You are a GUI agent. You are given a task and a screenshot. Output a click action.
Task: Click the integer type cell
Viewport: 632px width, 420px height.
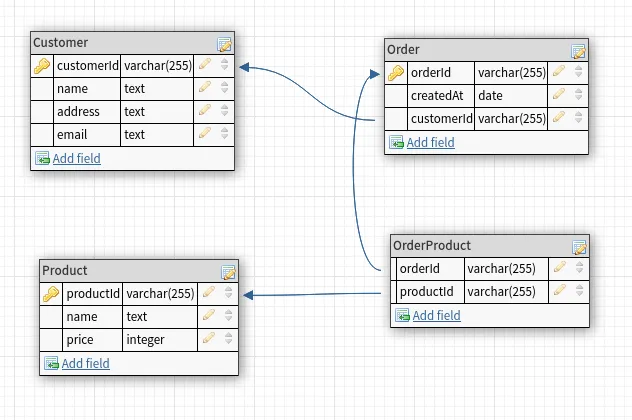click(x=160, y=340)
